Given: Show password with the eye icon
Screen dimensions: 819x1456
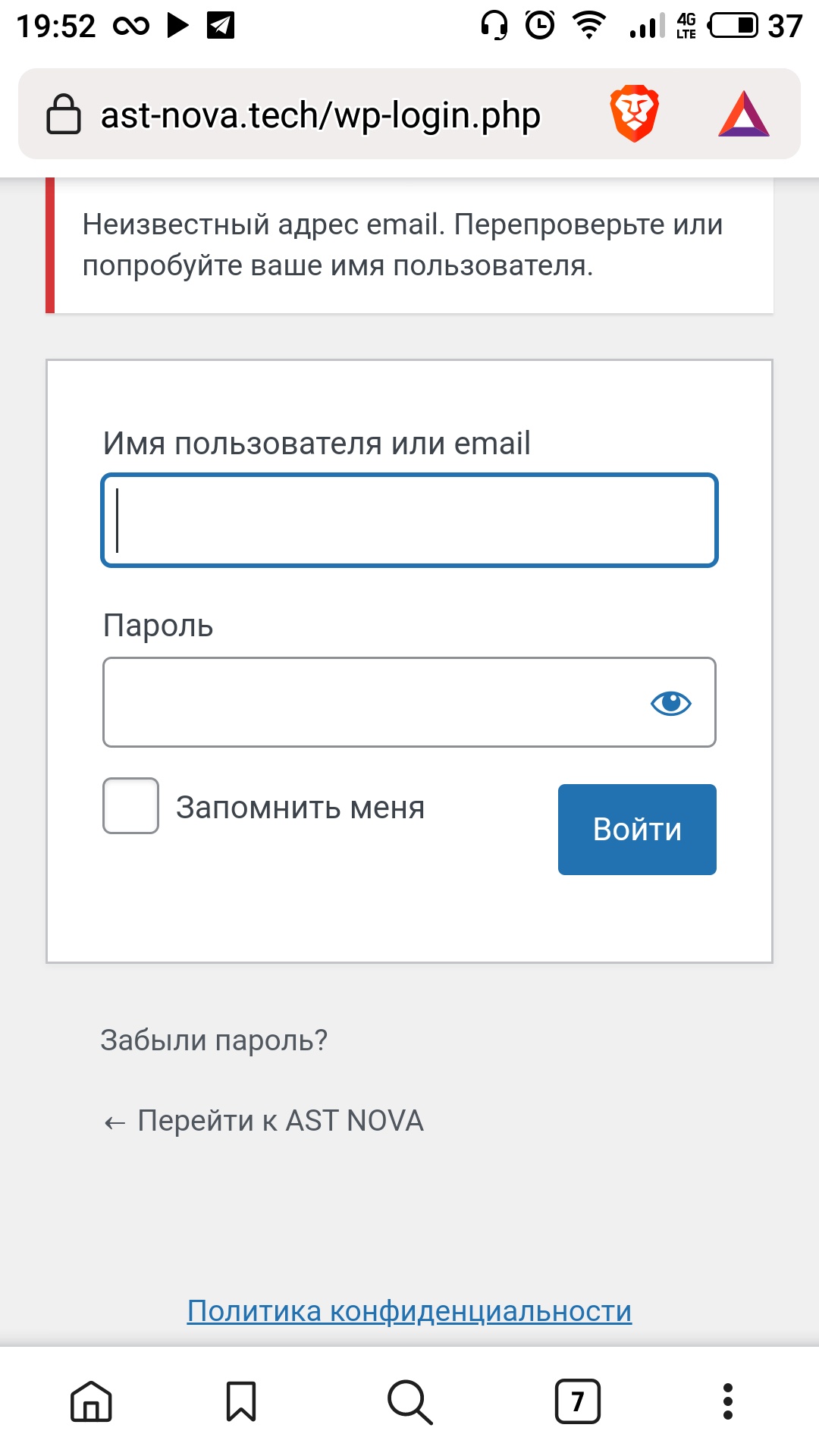Looking at the screenshot, I should click(671, 703).
